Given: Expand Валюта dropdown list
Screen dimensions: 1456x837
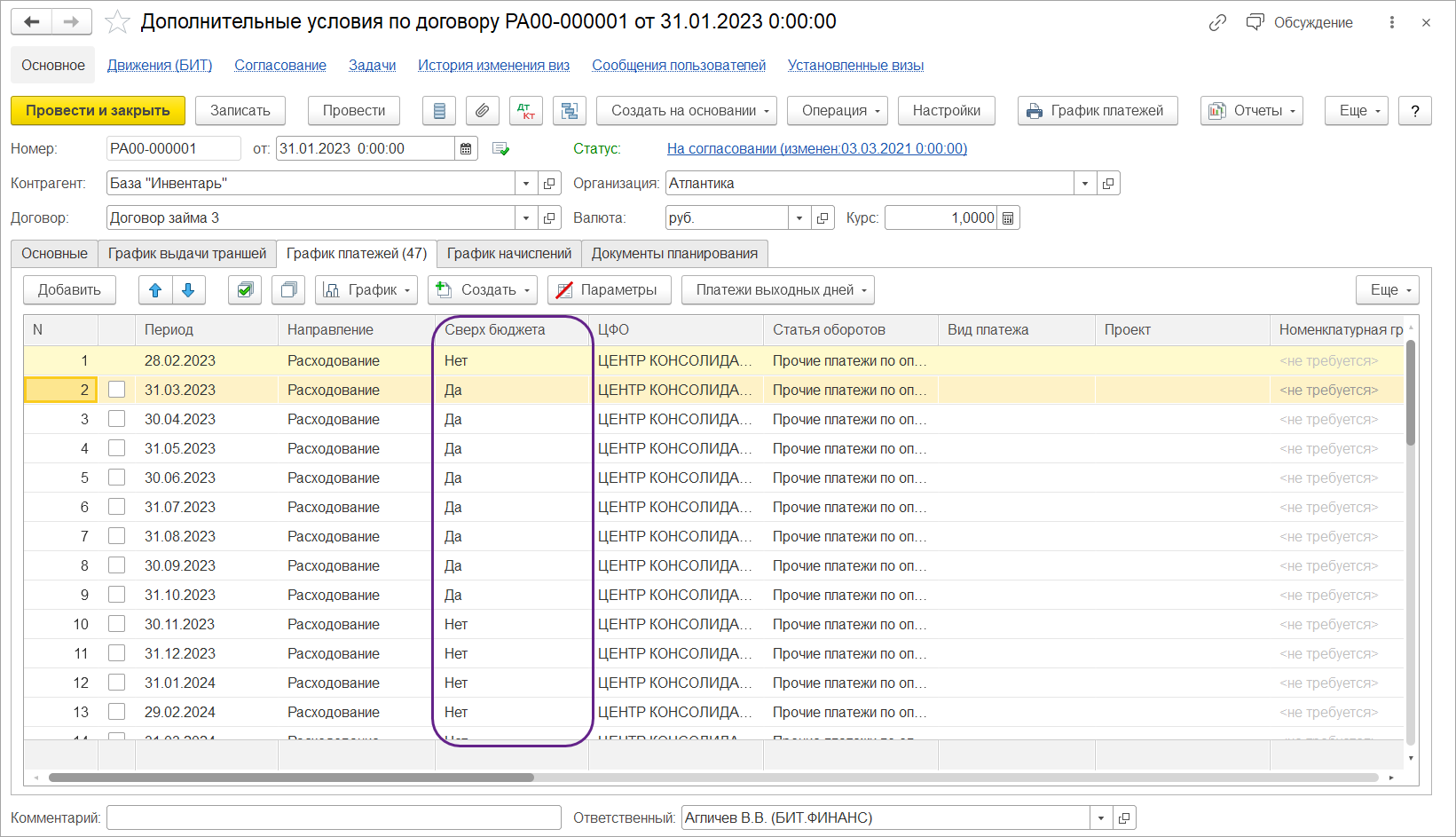Looking at the screenshot, I should click(799, 218).
